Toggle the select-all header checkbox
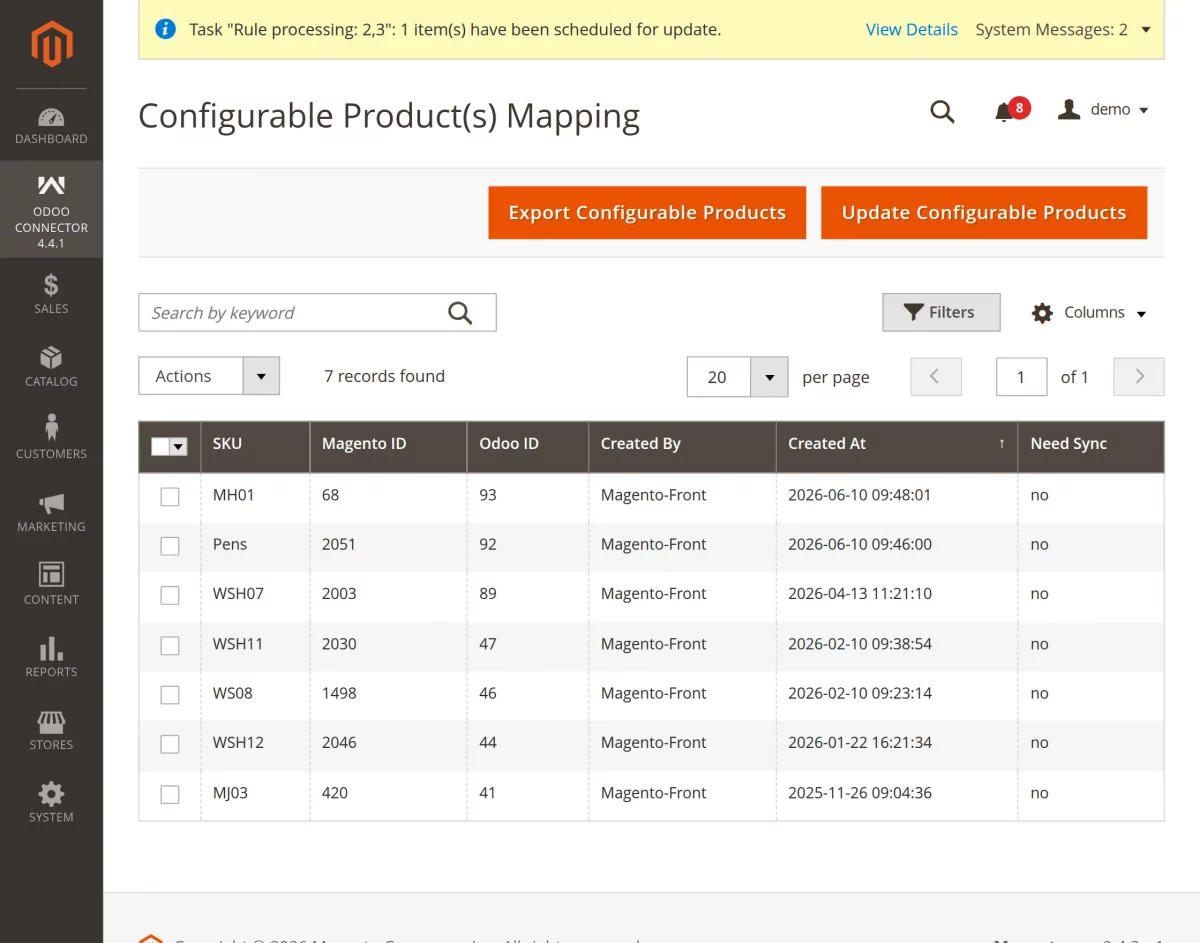This screenshot has width=1200, height=943. (x=160, y=447)
